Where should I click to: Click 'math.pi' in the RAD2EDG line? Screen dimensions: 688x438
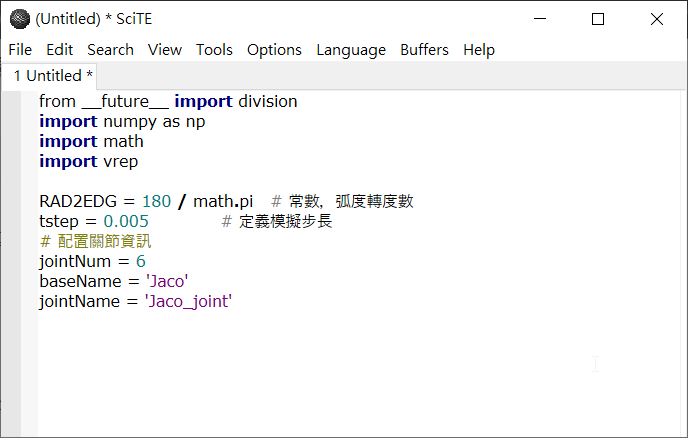click(223, 201)
